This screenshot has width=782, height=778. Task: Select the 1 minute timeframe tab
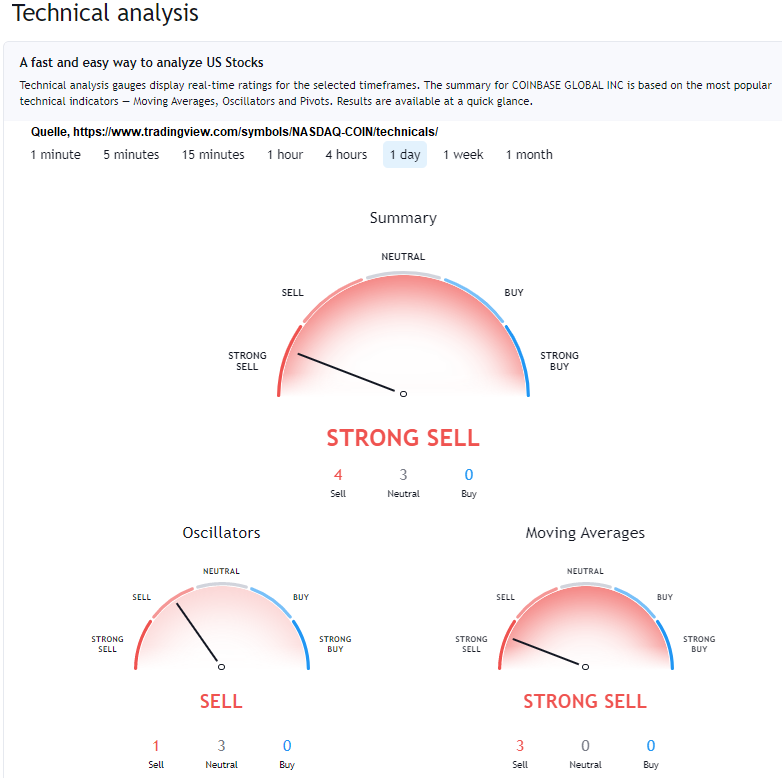pyautogui.click(x=56, y=155)
